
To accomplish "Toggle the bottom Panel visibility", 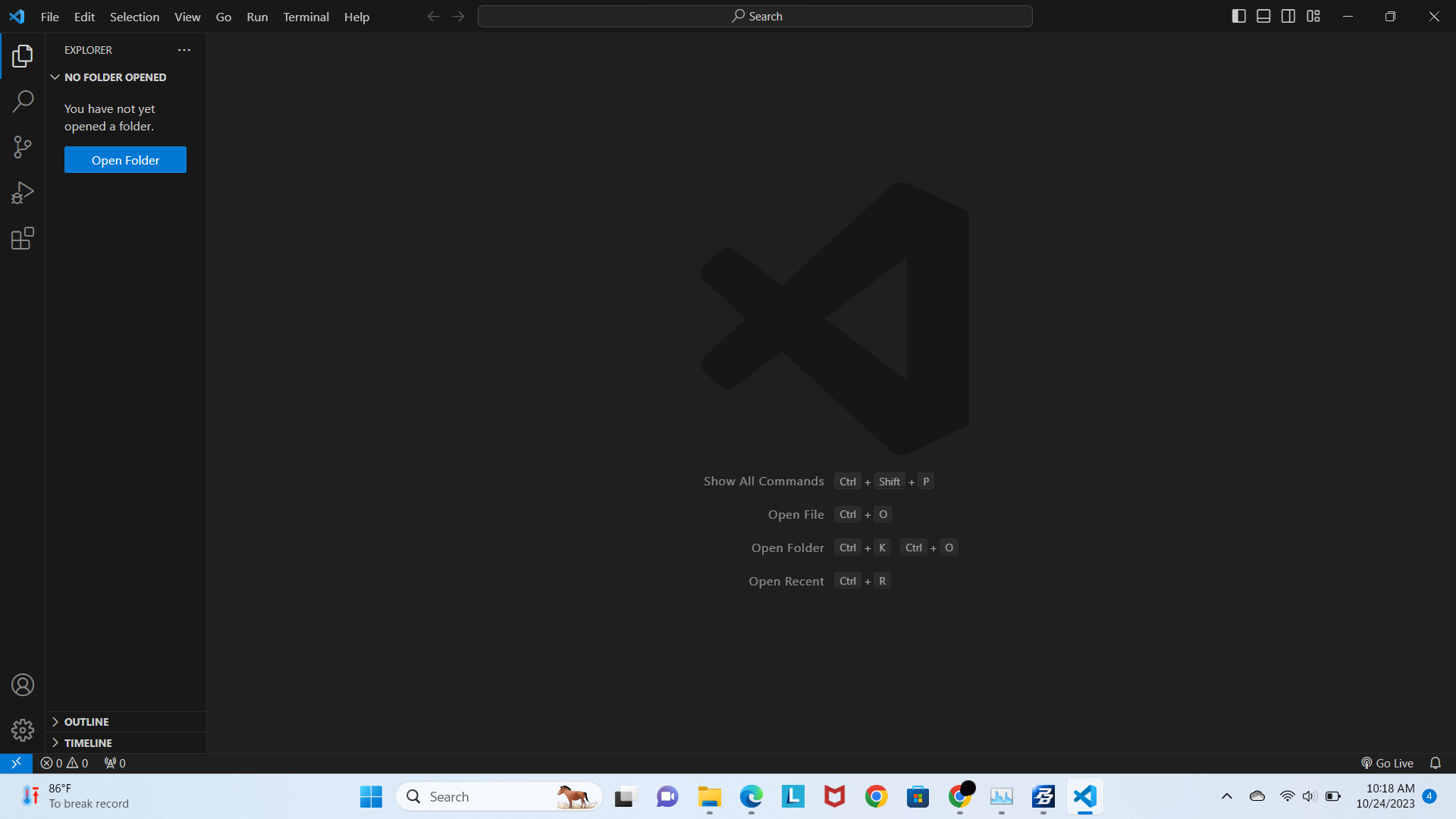I will coord(1263,15).
